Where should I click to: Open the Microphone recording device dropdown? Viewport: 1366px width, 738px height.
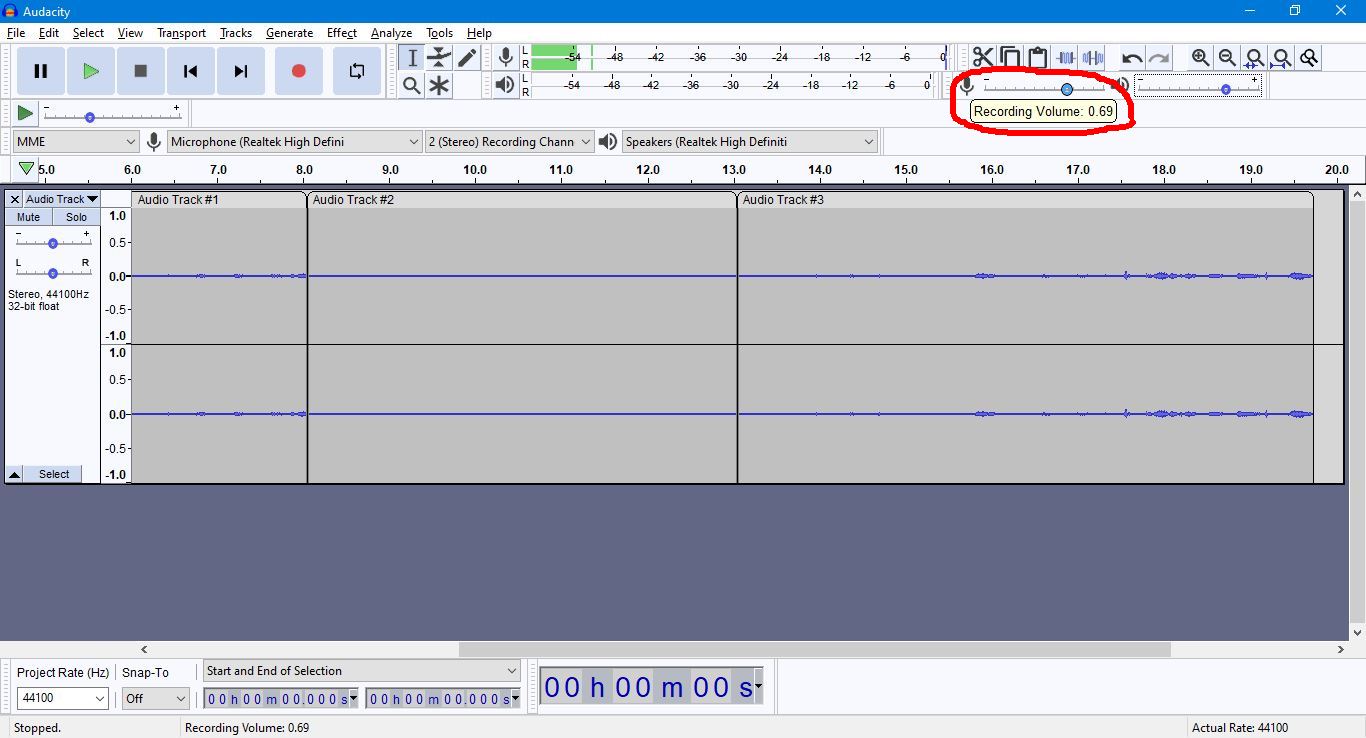click(x=295, y=142)
